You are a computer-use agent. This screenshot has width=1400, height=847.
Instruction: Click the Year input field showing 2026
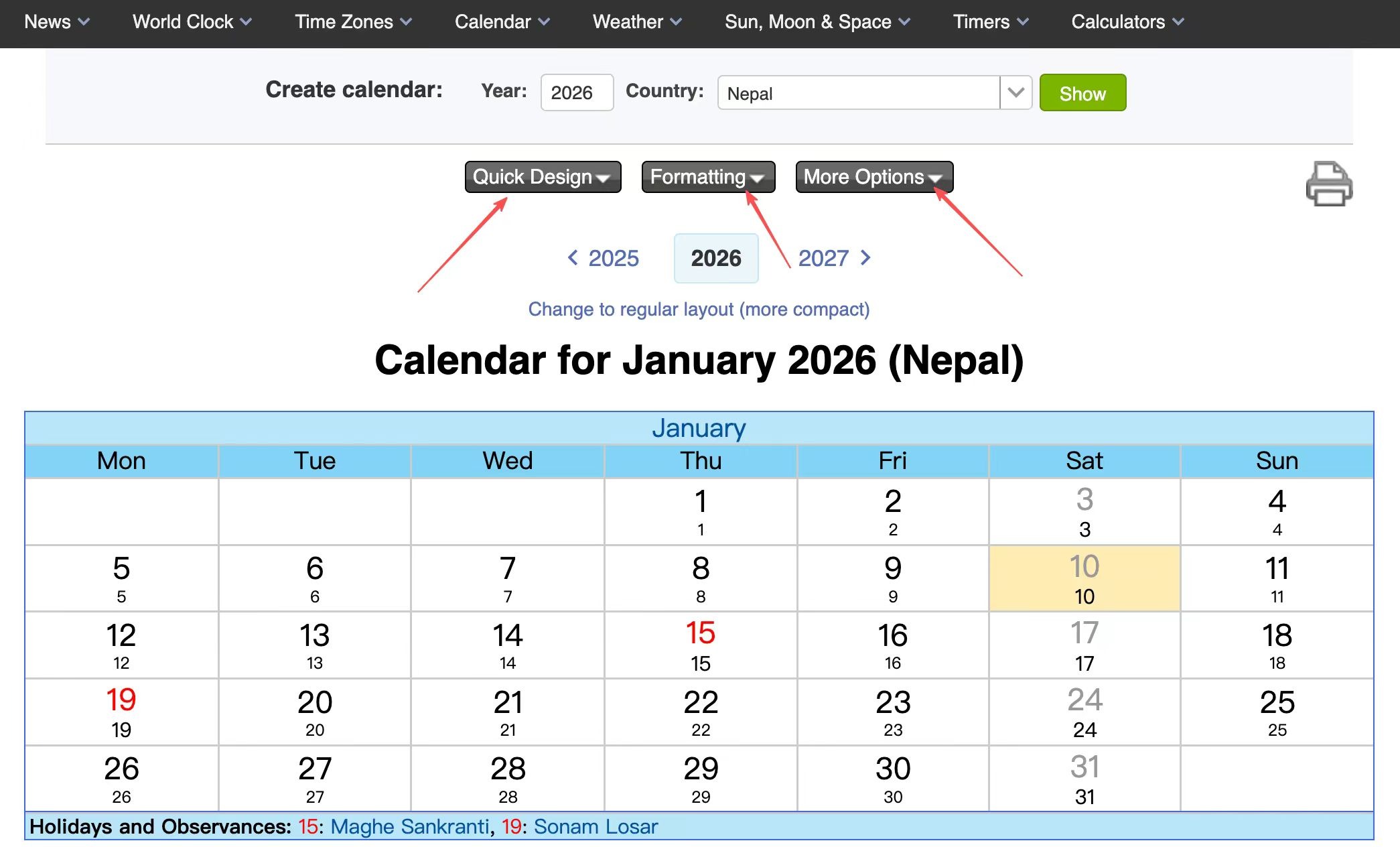pos(576,92)
